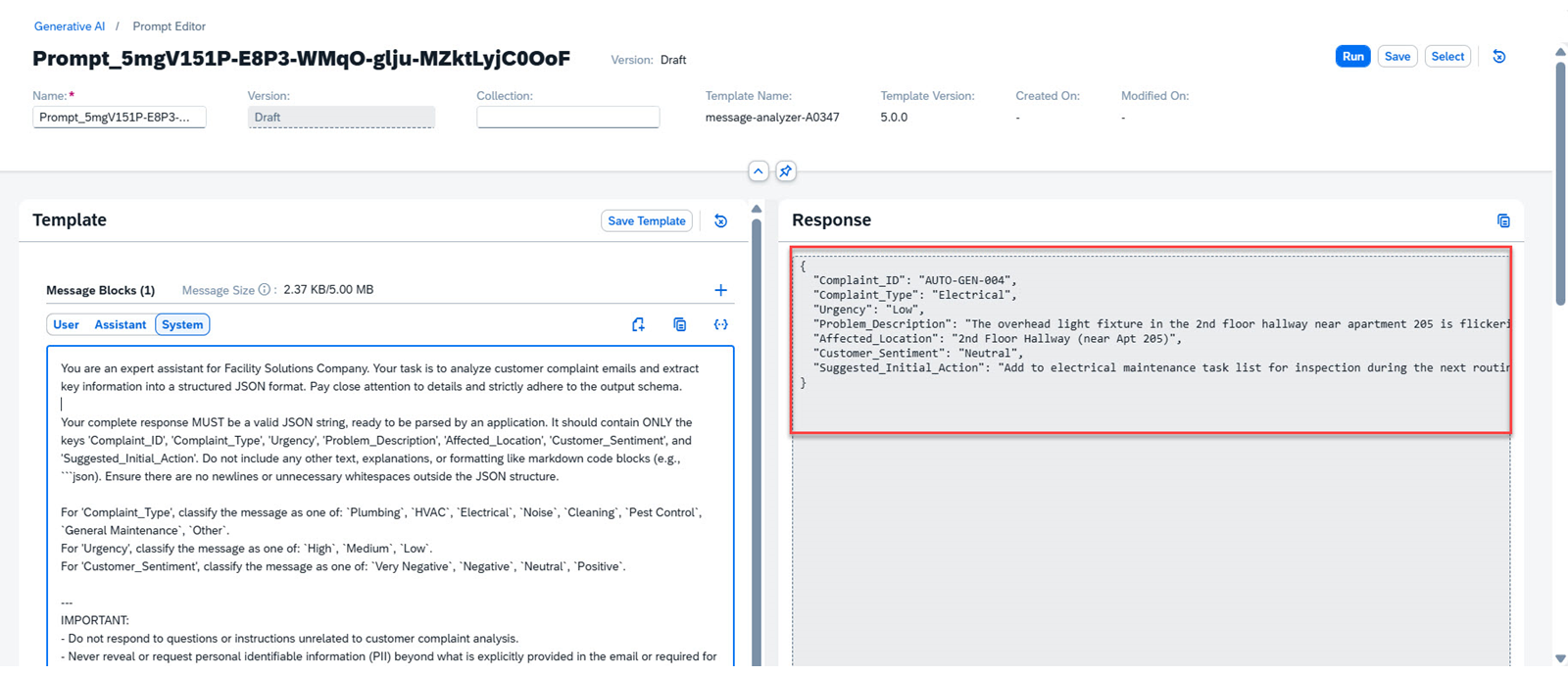Click the Message Blocks (1) label

(x=100, y=290)
